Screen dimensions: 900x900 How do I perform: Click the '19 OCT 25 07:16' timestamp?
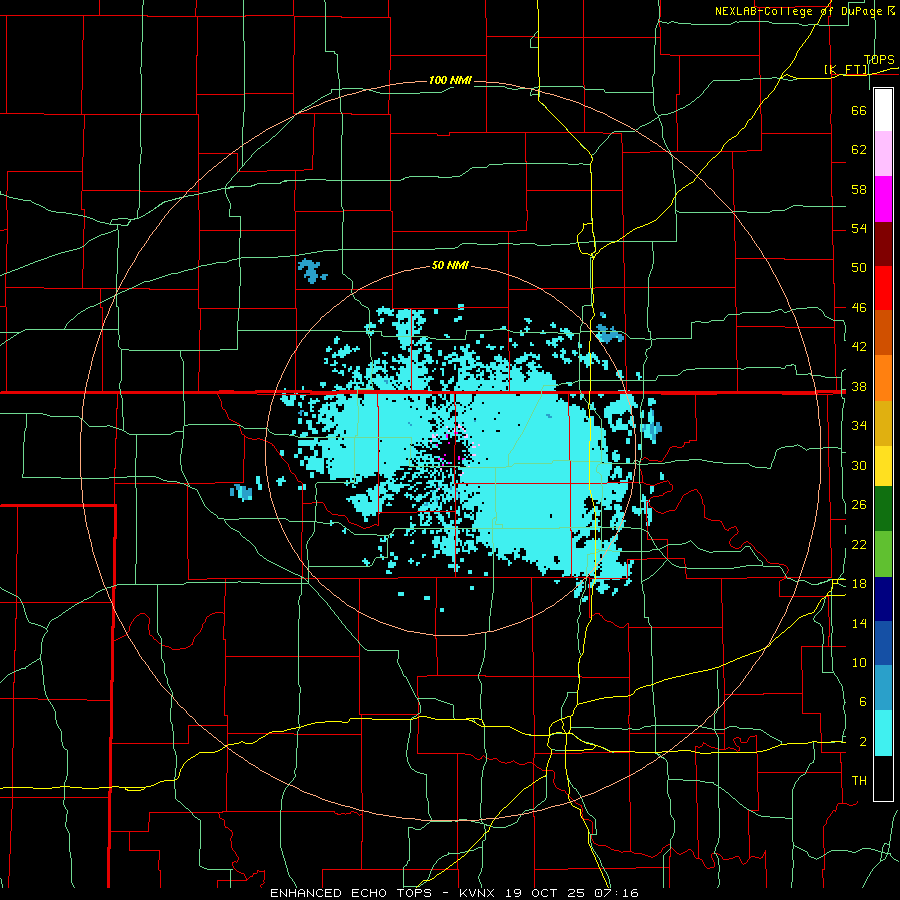click(572, 893)
